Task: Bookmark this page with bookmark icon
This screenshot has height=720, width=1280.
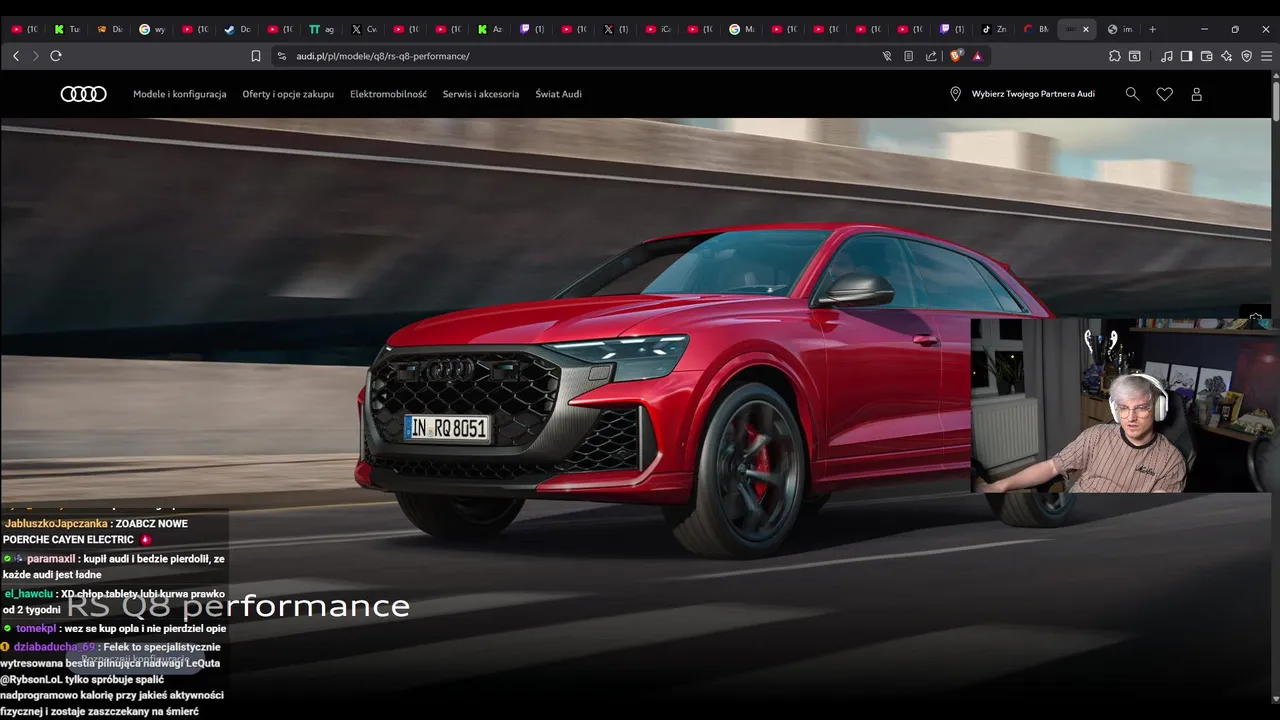Action: click(256, 56)
